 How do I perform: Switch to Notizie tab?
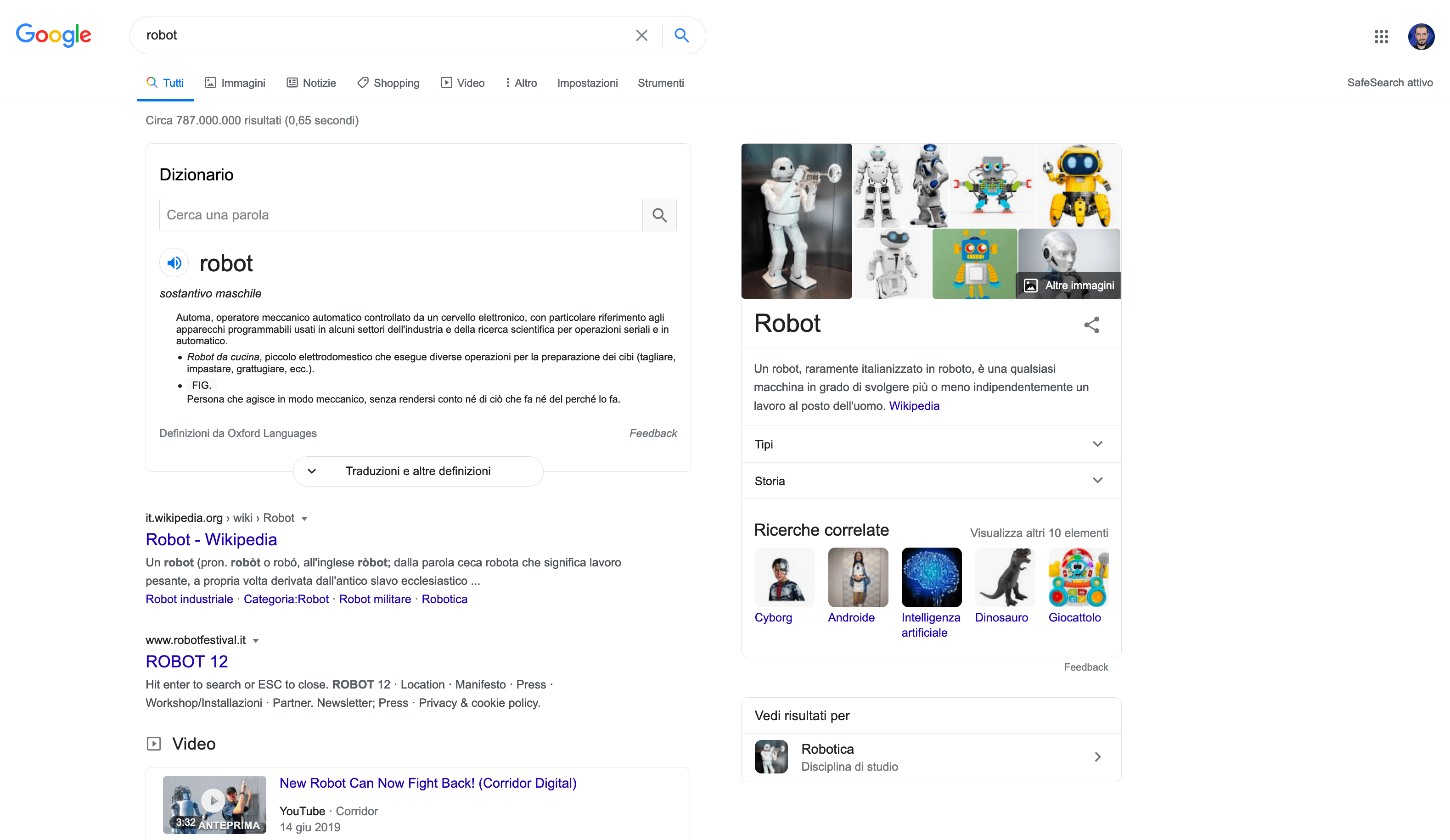(311, 83)
